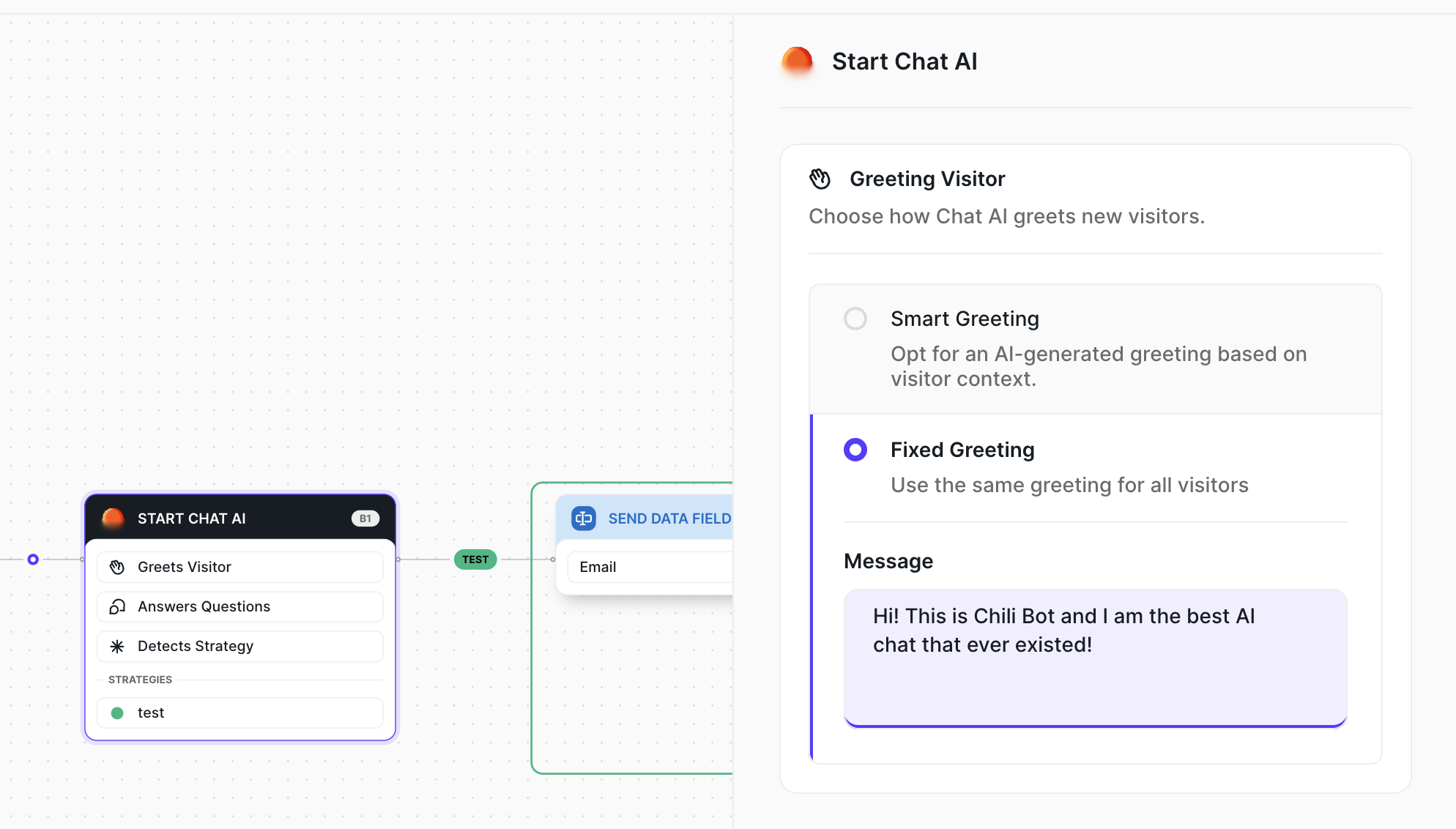This screenshot has height=829, width=1456.
Task: Open the Detects Strategy row
Action: pos(240,646)
